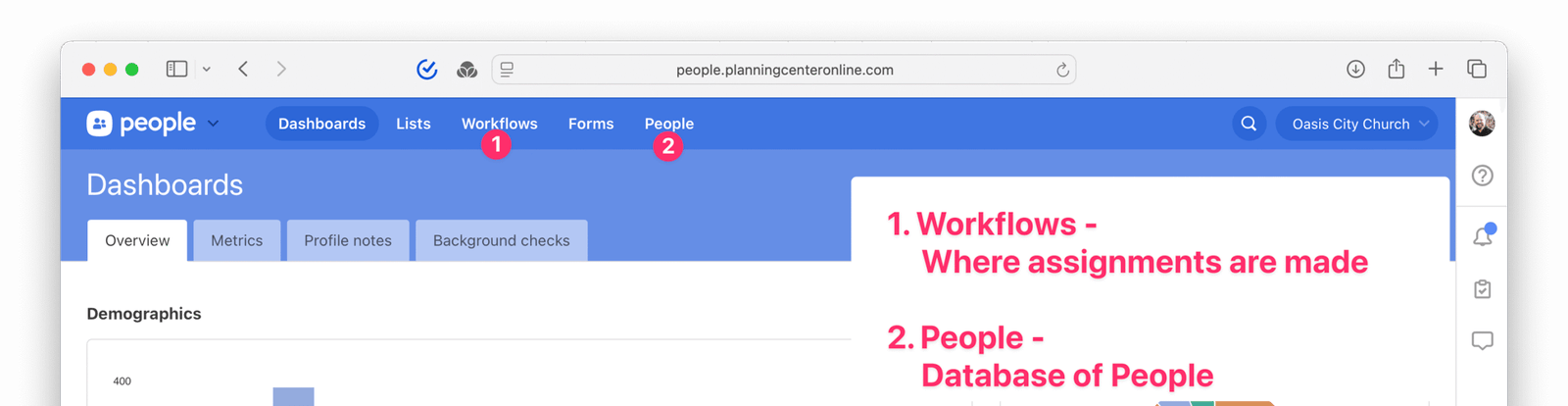Switch to the Metrics tab
This screenshot has height=406, width=1568.
point(236,240)
